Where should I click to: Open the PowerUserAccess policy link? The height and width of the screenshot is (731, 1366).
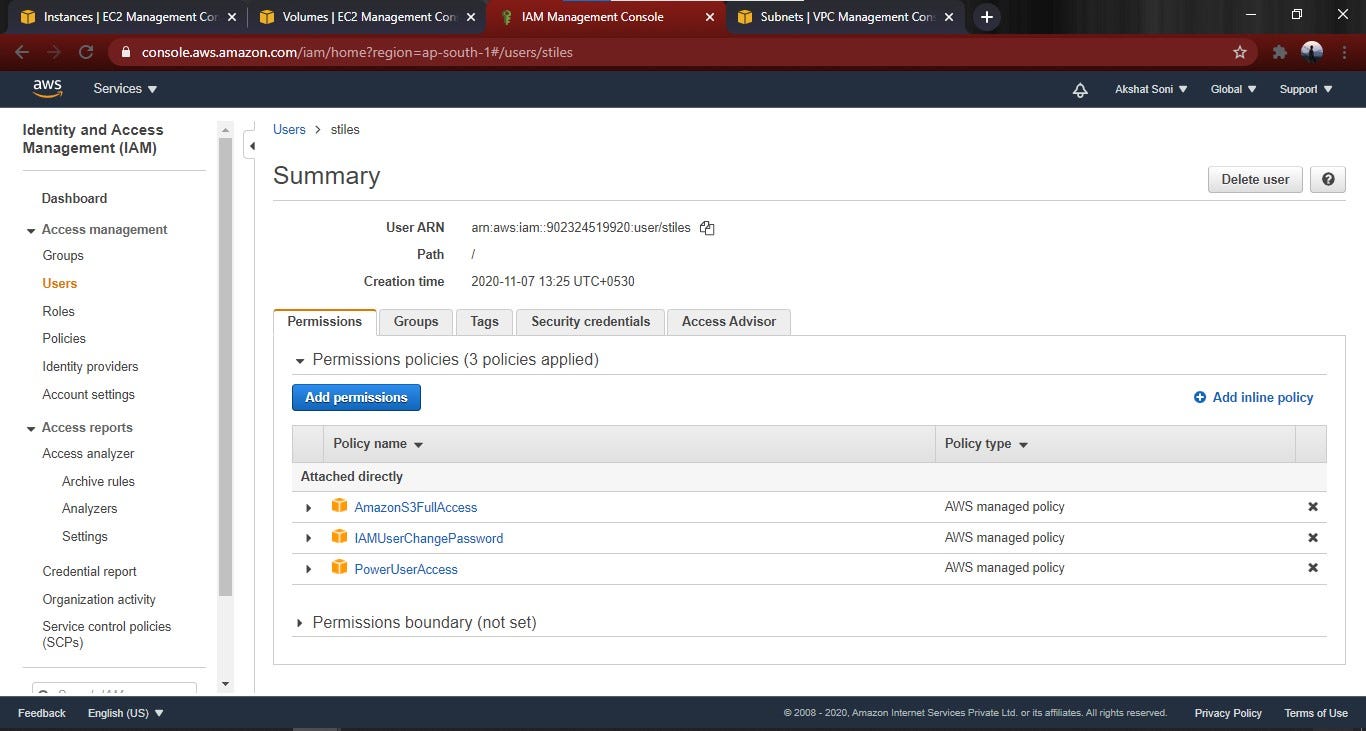(406, 570)
